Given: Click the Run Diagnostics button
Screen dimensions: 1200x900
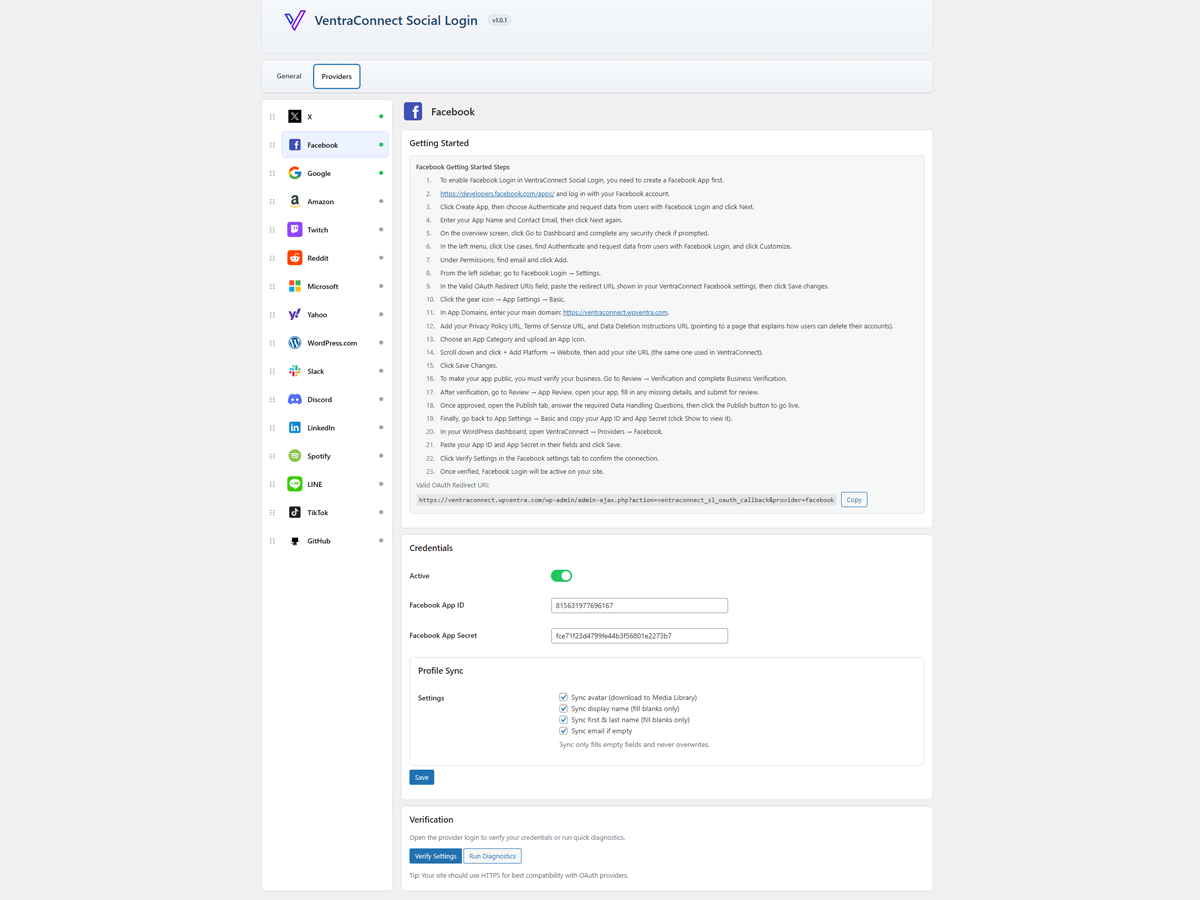Looking at the screenshot, I should point(492,855).
